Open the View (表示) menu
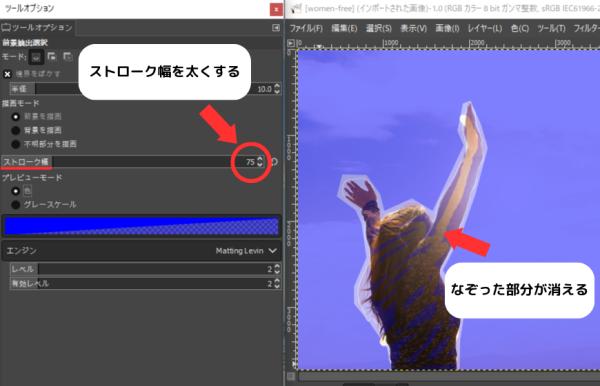This screenshot has height=386, width=600. pos(413,28)
